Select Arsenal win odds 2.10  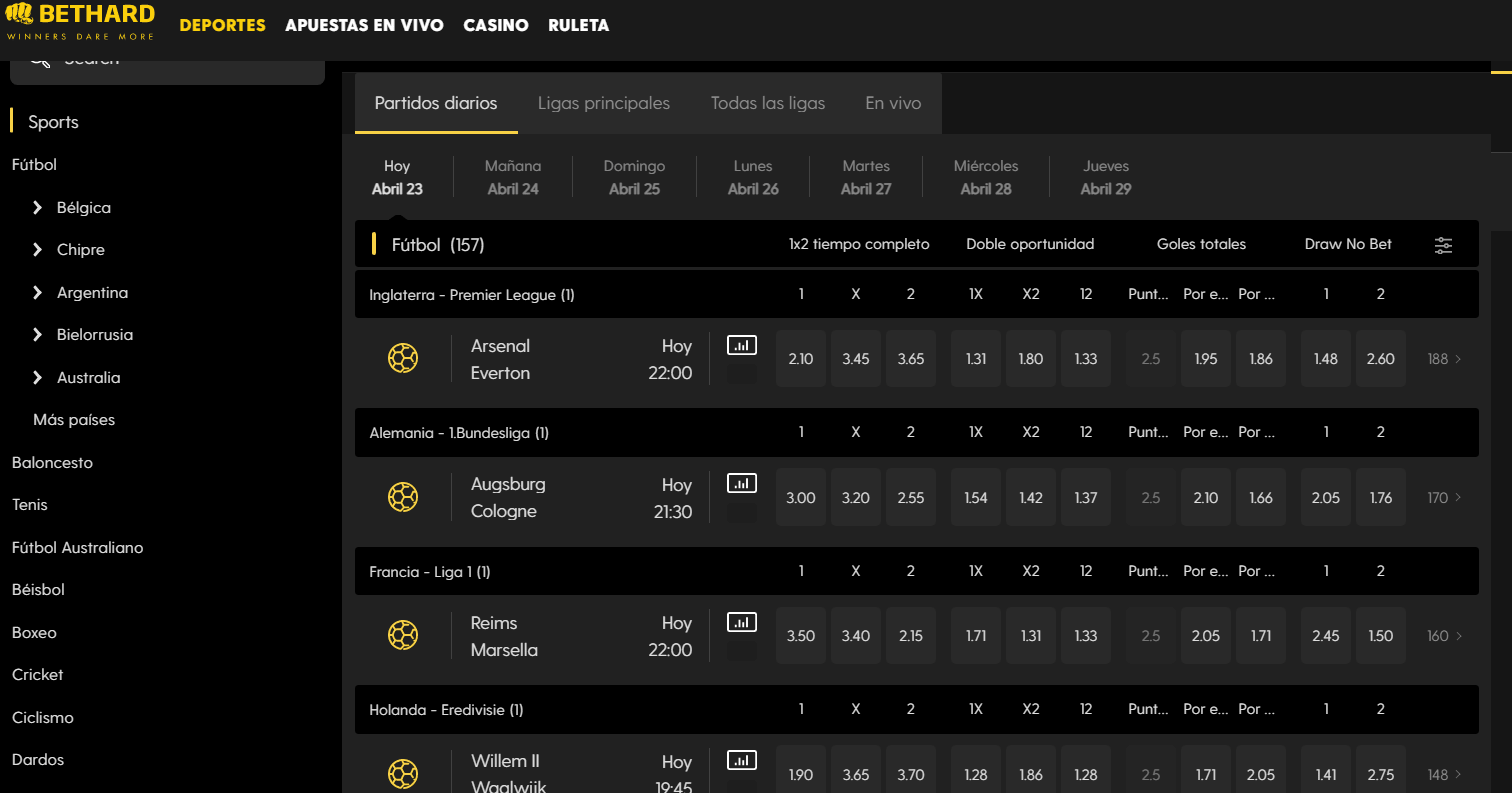pyautogui.click(x=801, y=359)
